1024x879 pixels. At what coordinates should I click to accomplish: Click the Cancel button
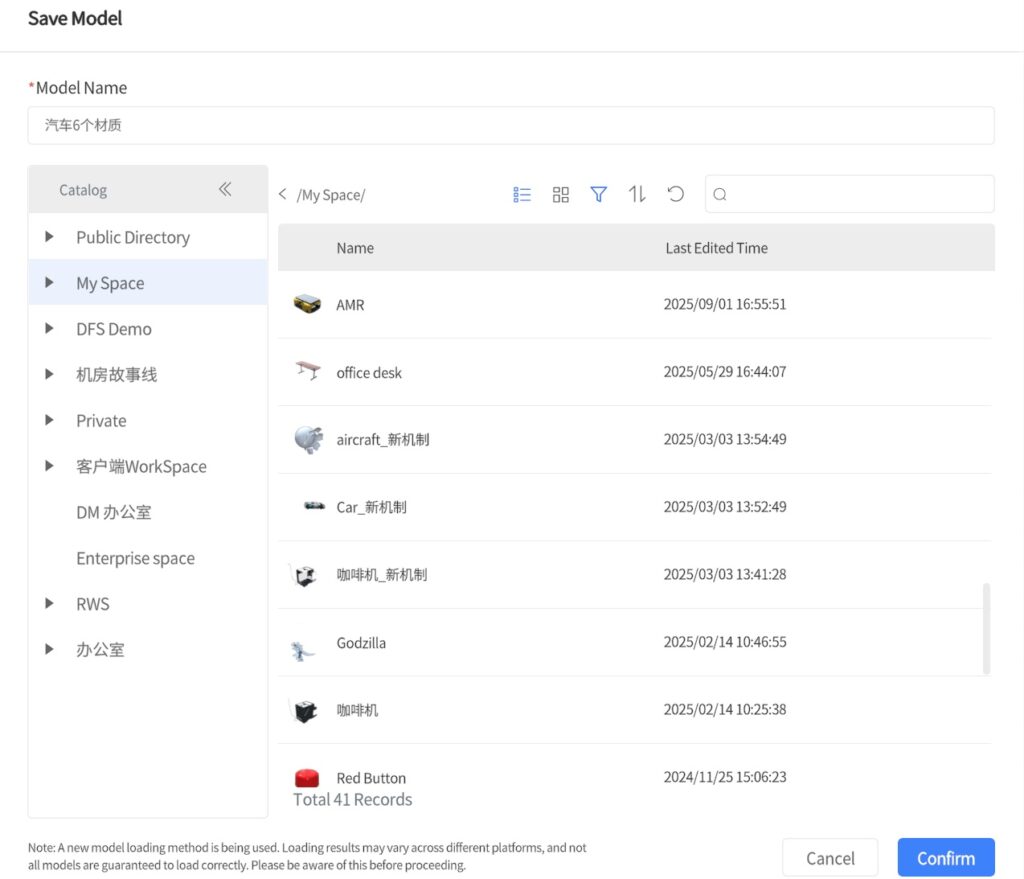830,857
